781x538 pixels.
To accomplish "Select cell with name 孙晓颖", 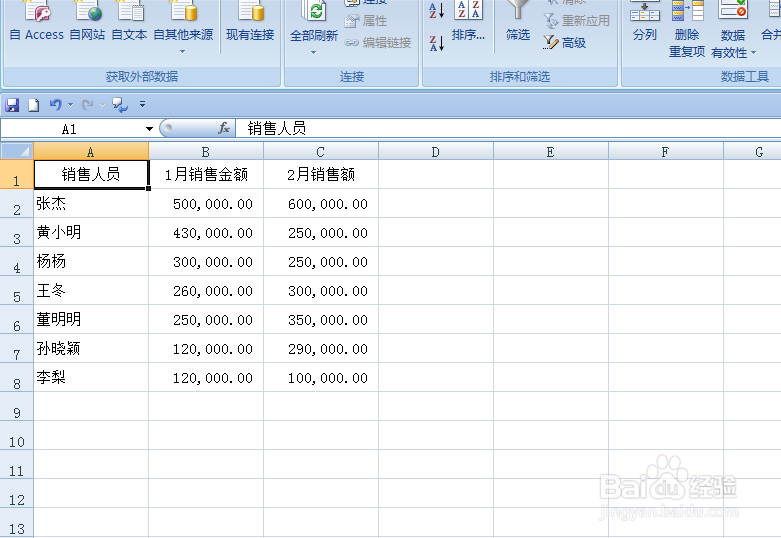I will [x=91, y=348].
